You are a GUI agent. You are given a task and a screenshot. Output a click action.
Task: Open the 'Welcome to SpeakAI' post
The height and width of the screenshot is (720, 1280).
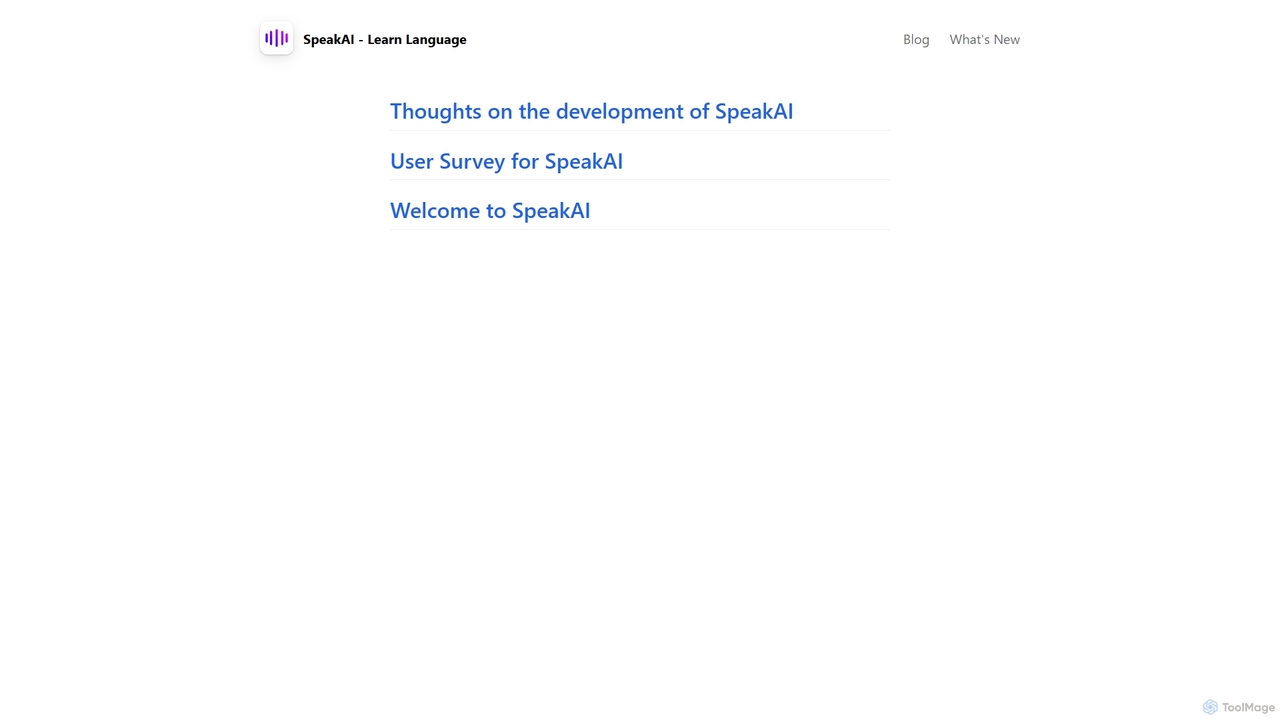pos(490,210)
